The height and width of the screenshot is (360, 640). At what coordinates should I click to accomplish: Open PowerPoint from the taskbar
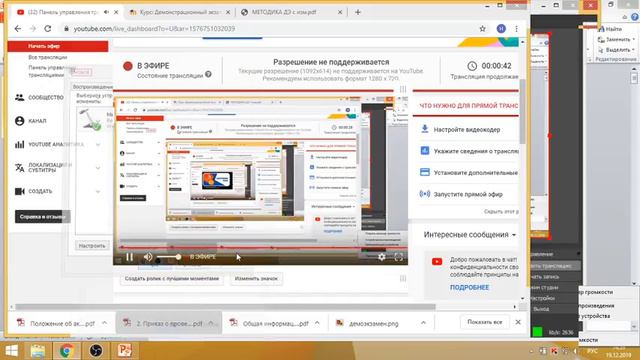(x=124, y=351)
